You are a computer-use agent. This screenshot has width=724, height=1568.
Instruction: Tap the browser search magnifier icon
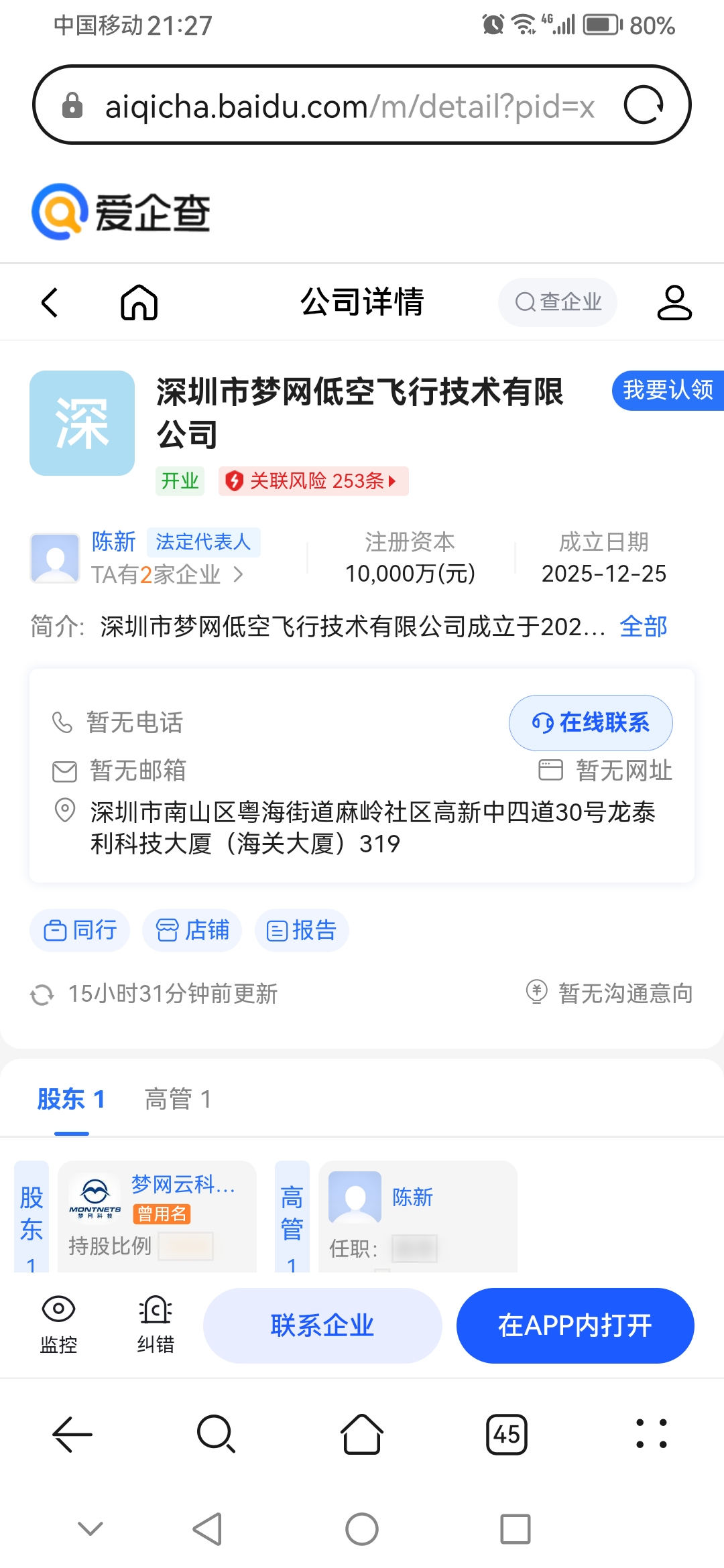[216, 1434]
